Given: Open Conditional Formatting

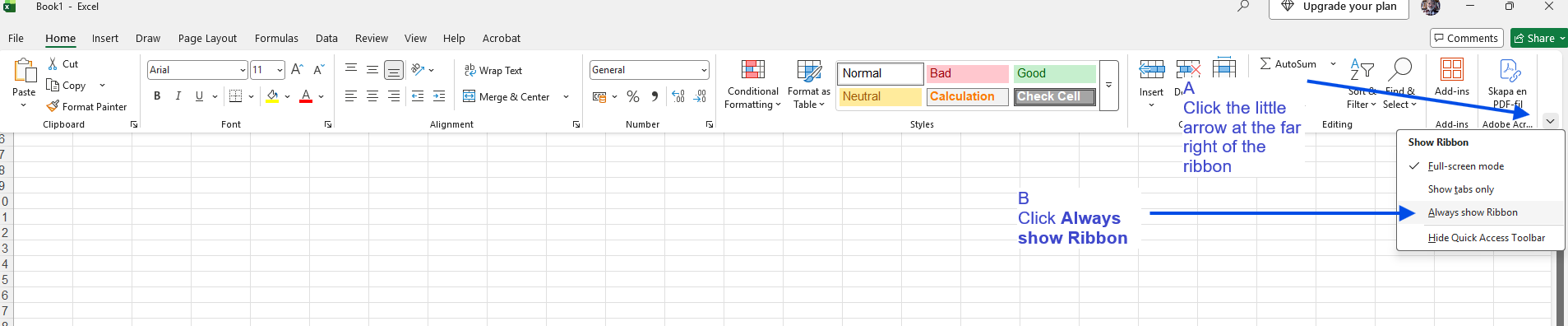Looking at the screenshot, I should pyautogui.click(x=752, y=84).
